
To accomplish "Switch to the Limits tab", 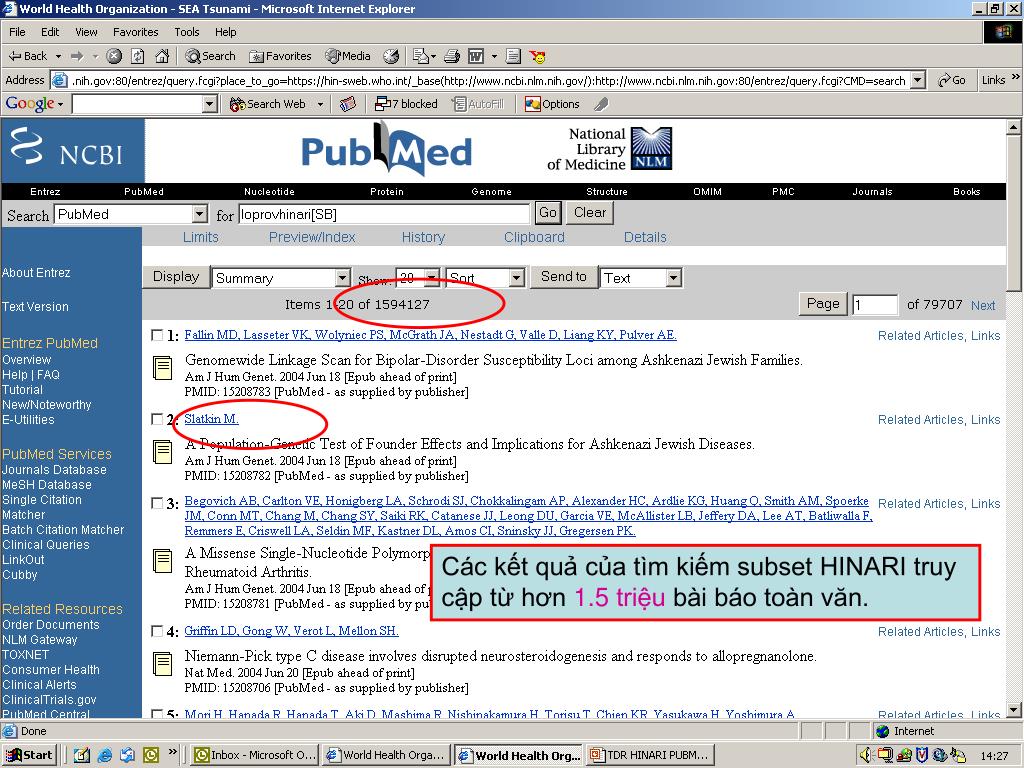I will pos(200,237).
